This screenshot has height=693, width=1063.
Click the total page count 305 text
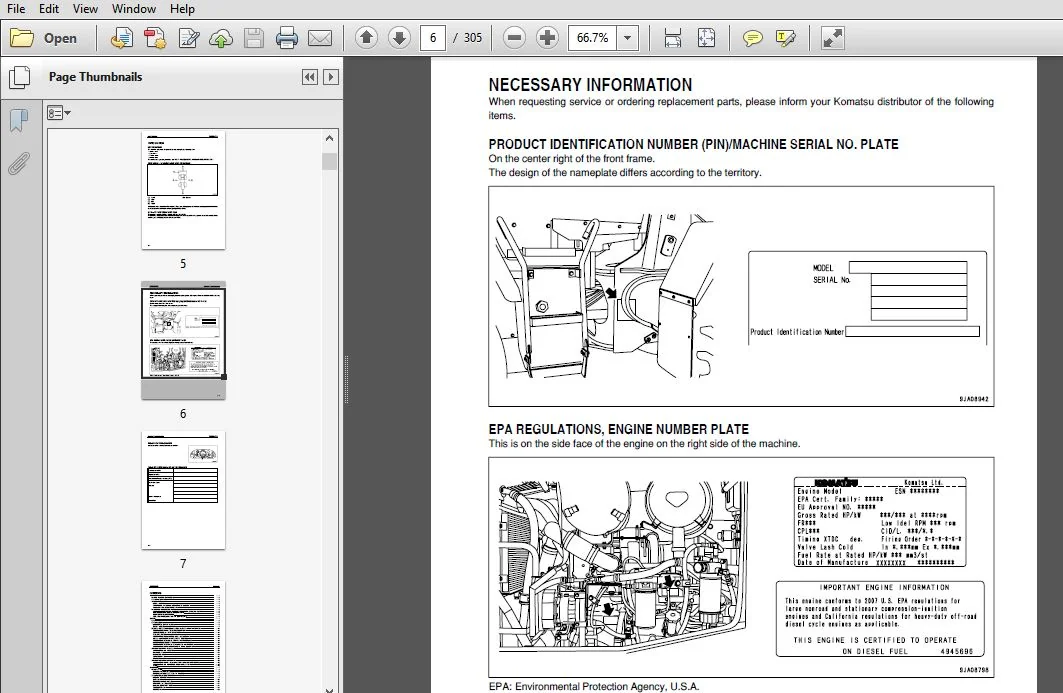[x=473, y=37]
